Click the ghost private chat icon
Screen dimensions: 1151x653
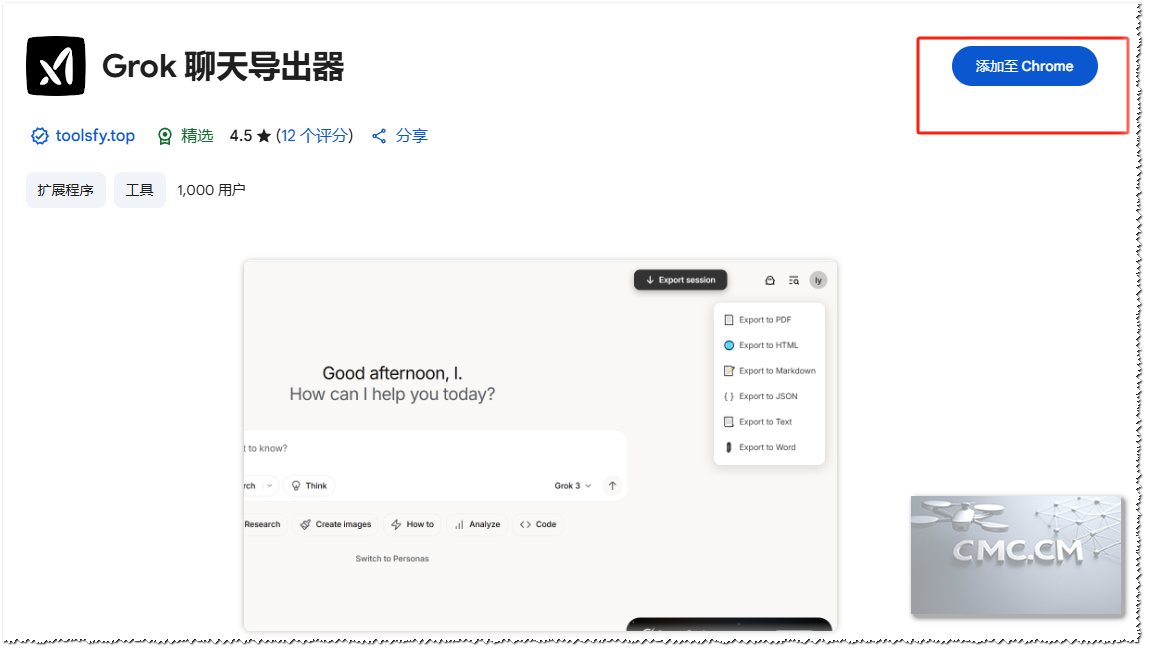tap(769, 280)
